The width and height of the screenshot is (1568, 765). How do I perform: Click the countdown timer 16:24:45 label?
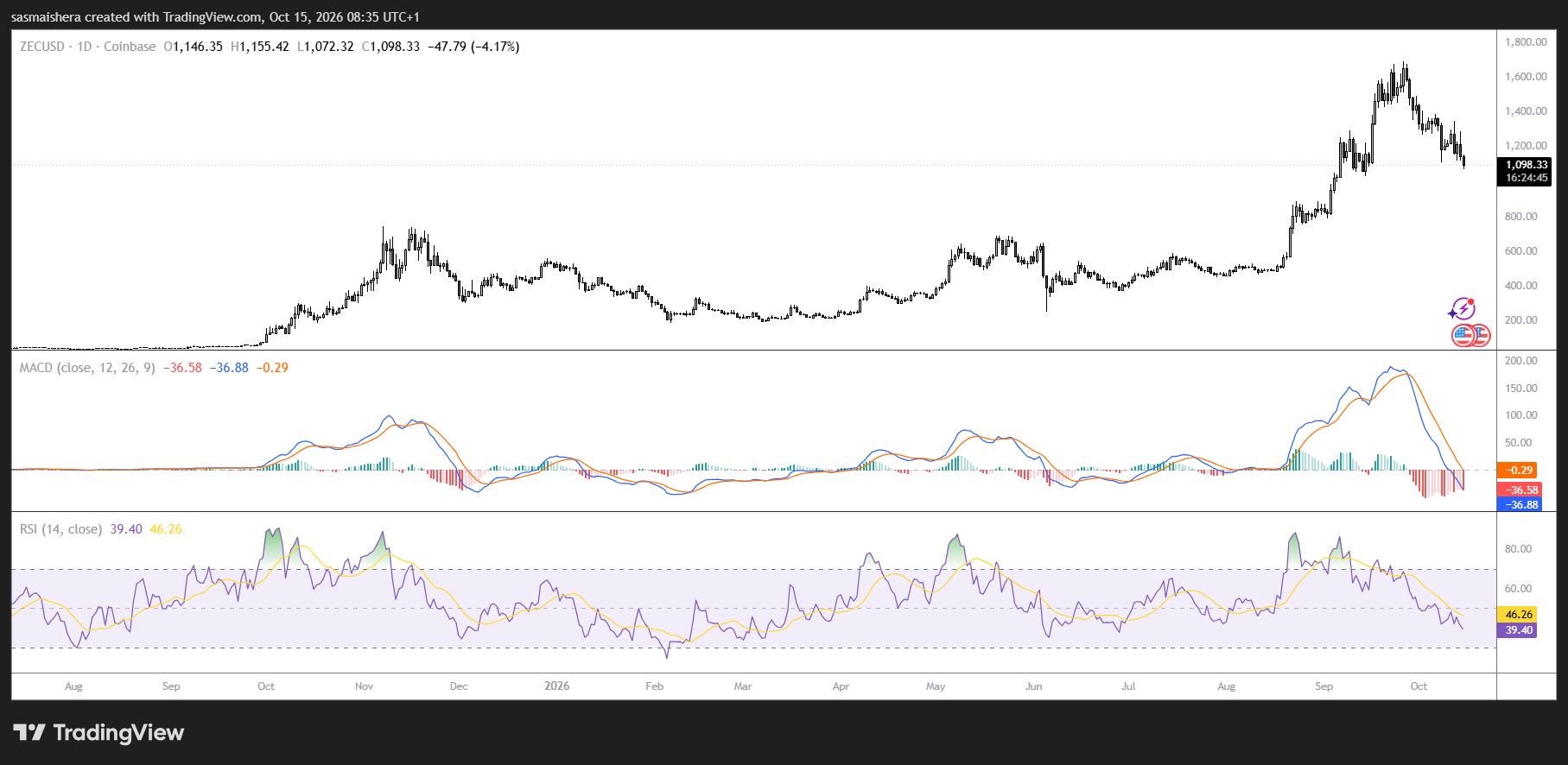pos(1527,178)
